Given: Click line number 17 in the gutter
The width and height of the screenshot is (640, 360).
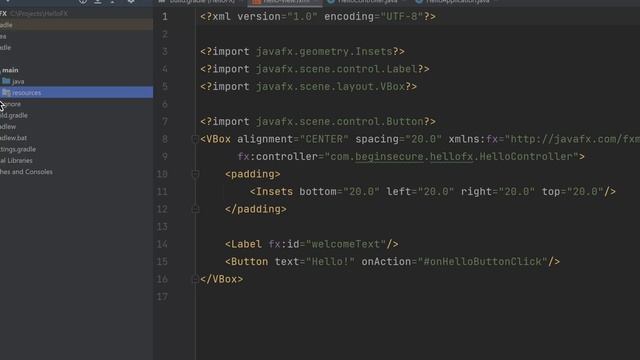Looking at the screenshot, I should click(162, 297).
